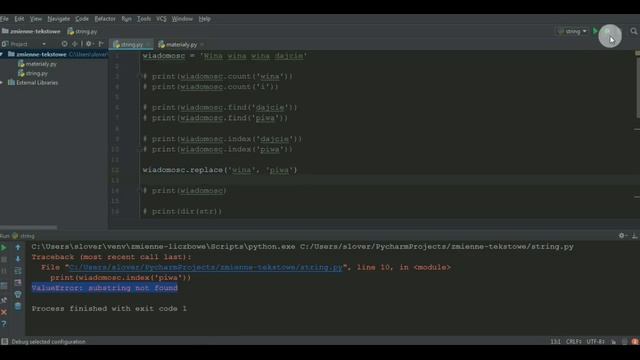Screen dimensions: 640x360
Task: Click the UTF-8 encoding in status bar
Action: [x=596, y=342]
